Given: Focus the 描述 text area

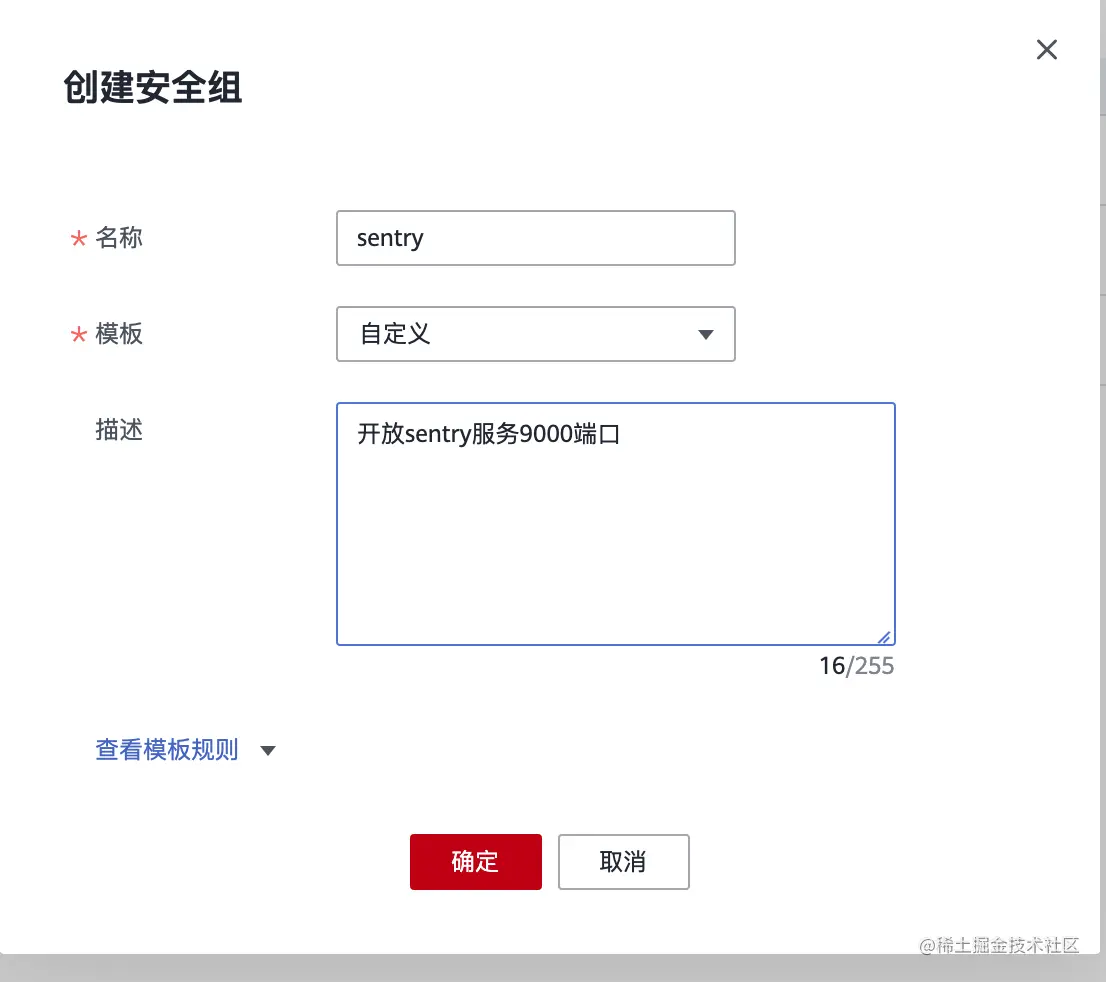Looking at the screenshot, I should [616, 523].
